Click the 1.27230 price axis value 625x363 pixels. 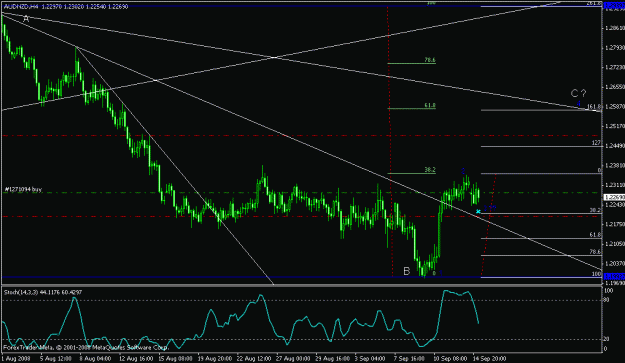click(614, 67)
